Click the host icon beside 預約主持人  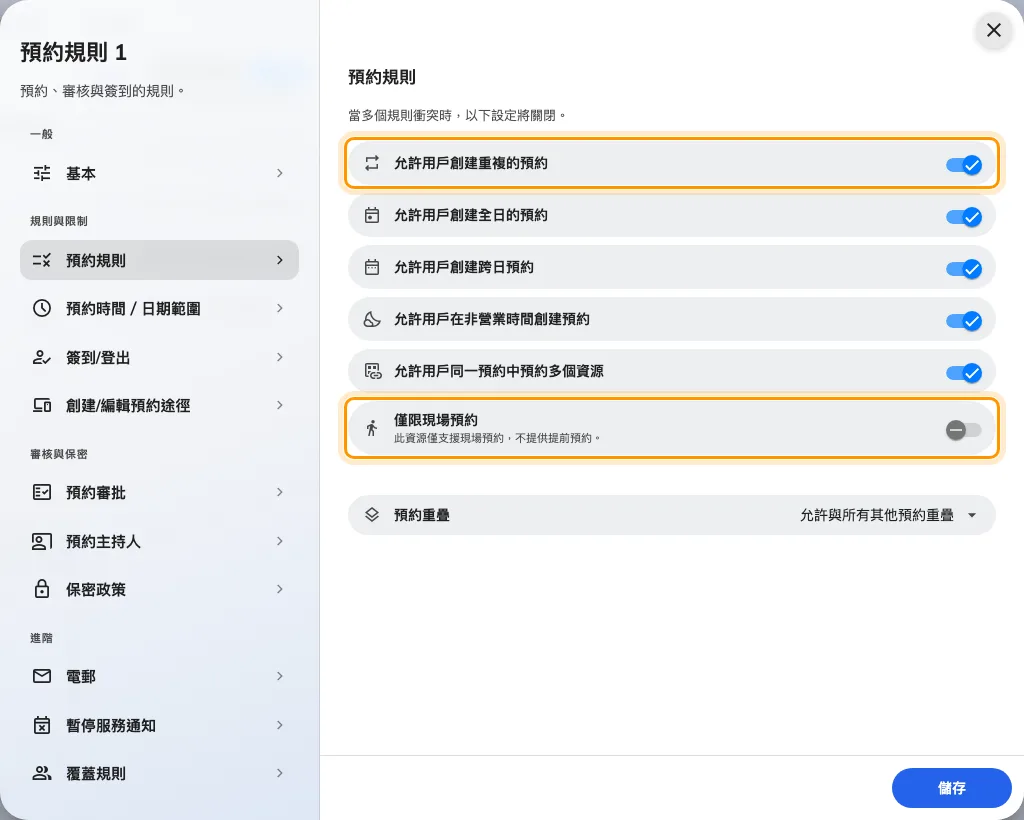pyautogui.click(x=42, y=541)
